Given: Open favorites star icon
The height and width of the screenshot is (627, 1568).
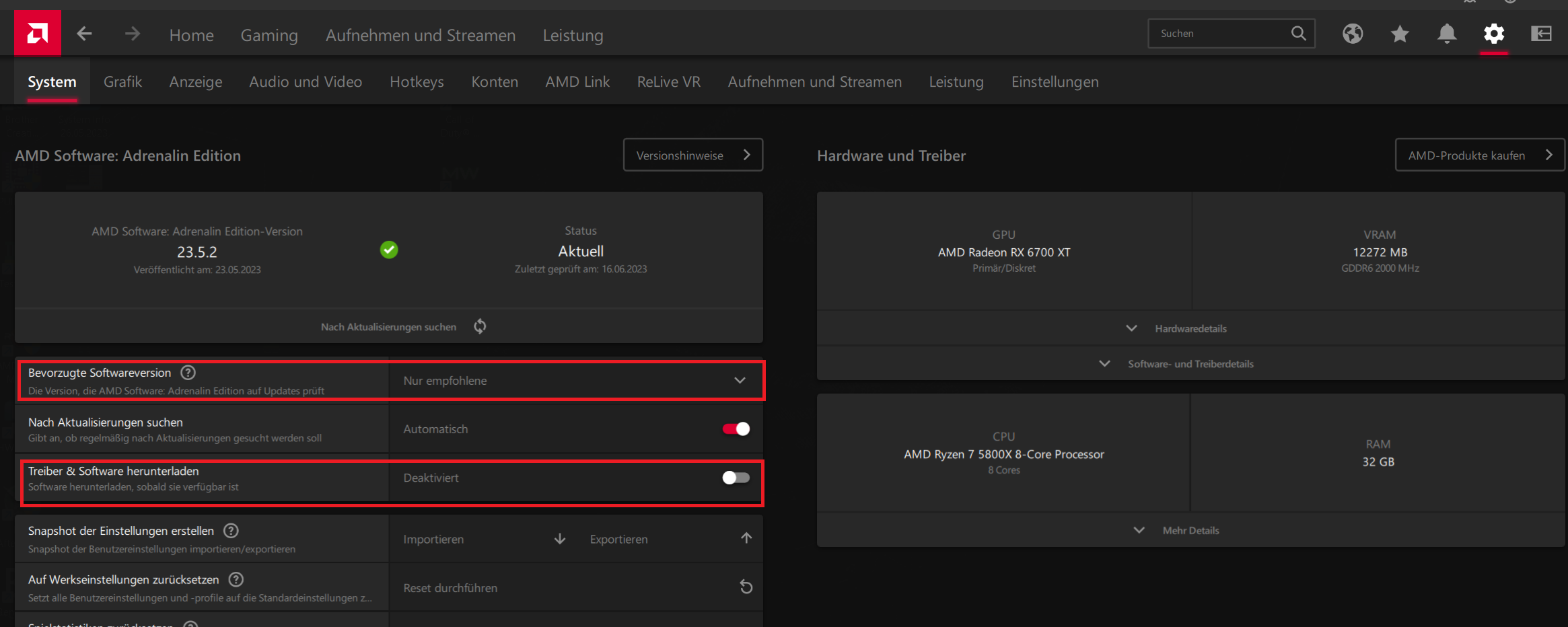Looking at the screenshot, I should pyautogui.click(x=1400, y=34).
